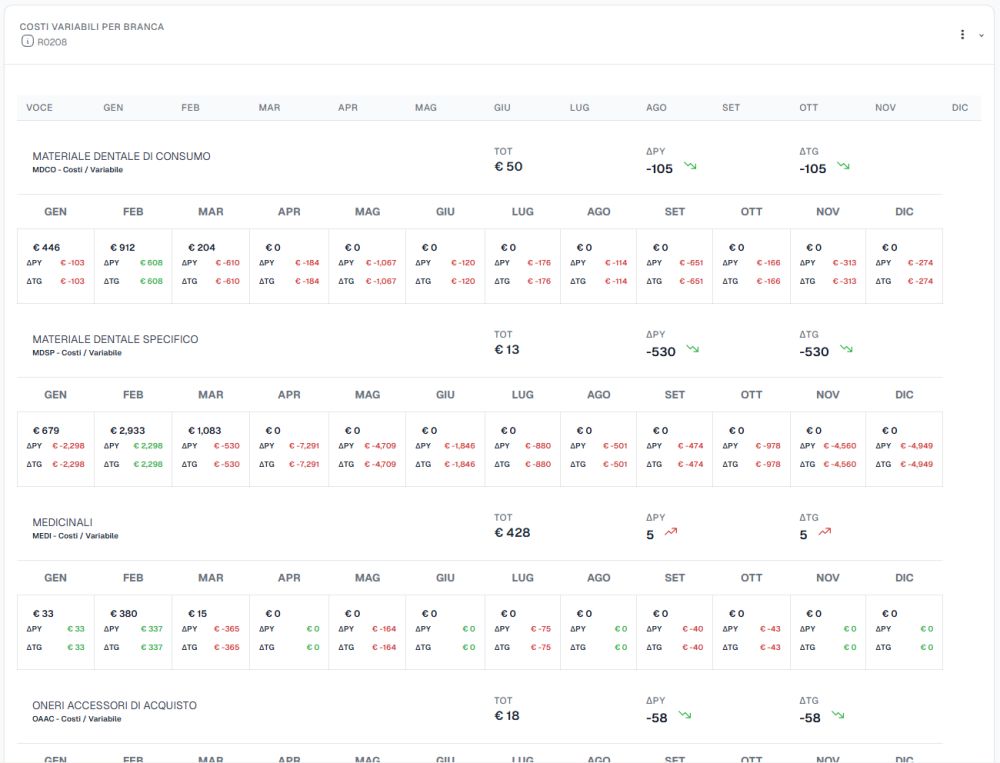Viewport: 1000px width, 763px height.
Task: Click the VOCE column header
Action: [40, 108]
